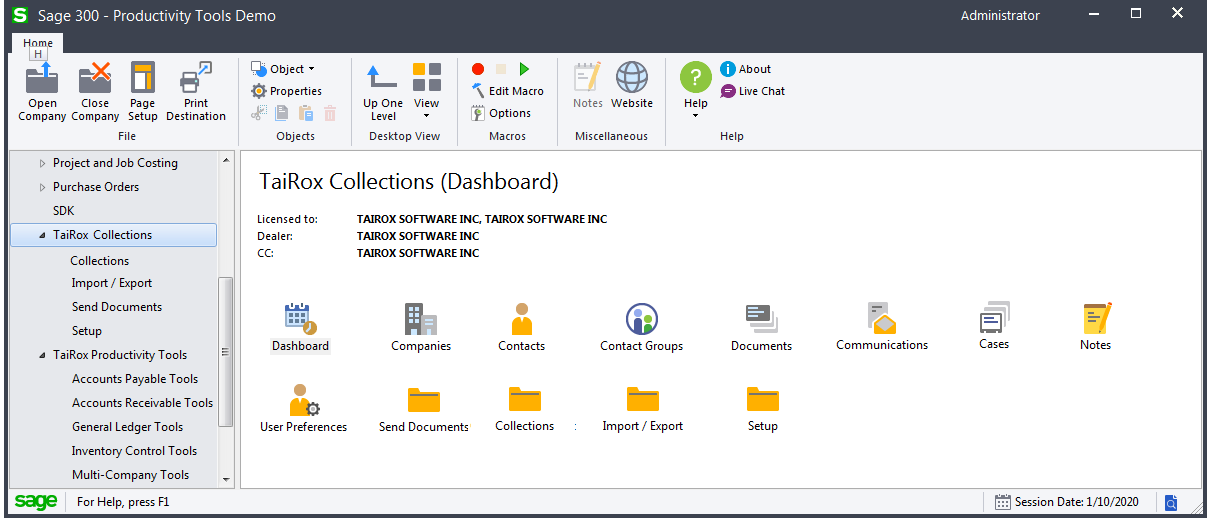The height and width of the screenshot is (522, 1211).
Task: Expand the Project and Job Costing node
Action: [42, 163]
